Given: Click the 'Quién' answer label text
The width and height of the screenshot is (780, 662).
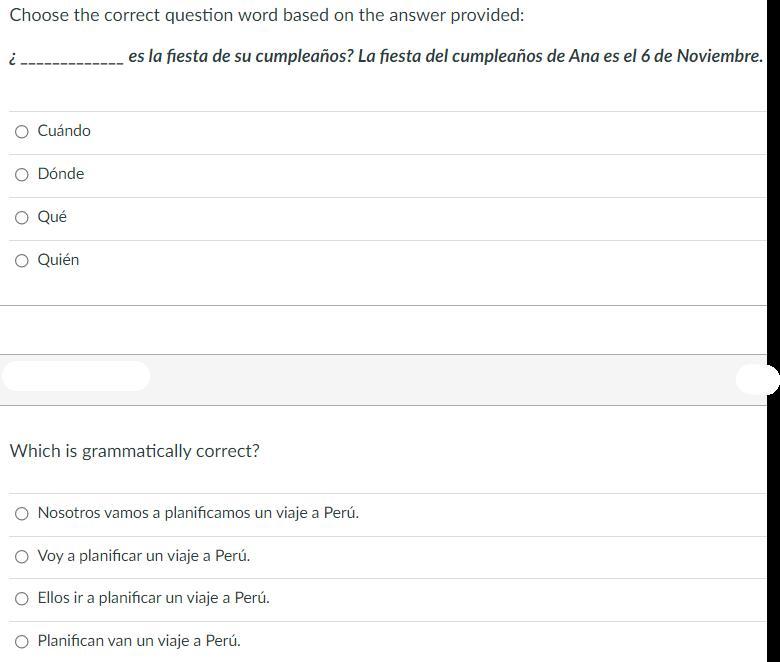Looking at the screenshot, I should (58, 260).
